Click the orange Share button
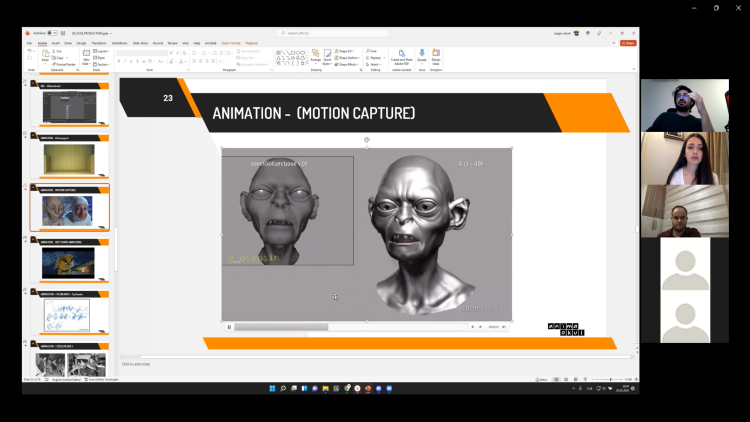 click(628, 43)
